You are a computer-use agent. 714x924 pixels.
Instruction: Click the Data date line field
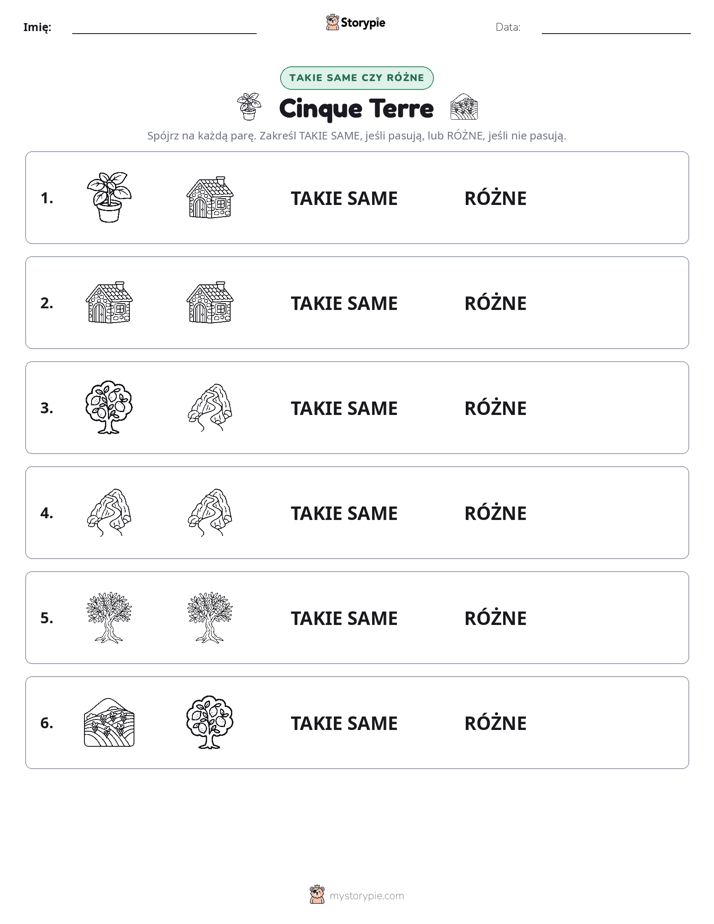click(616, 27)
